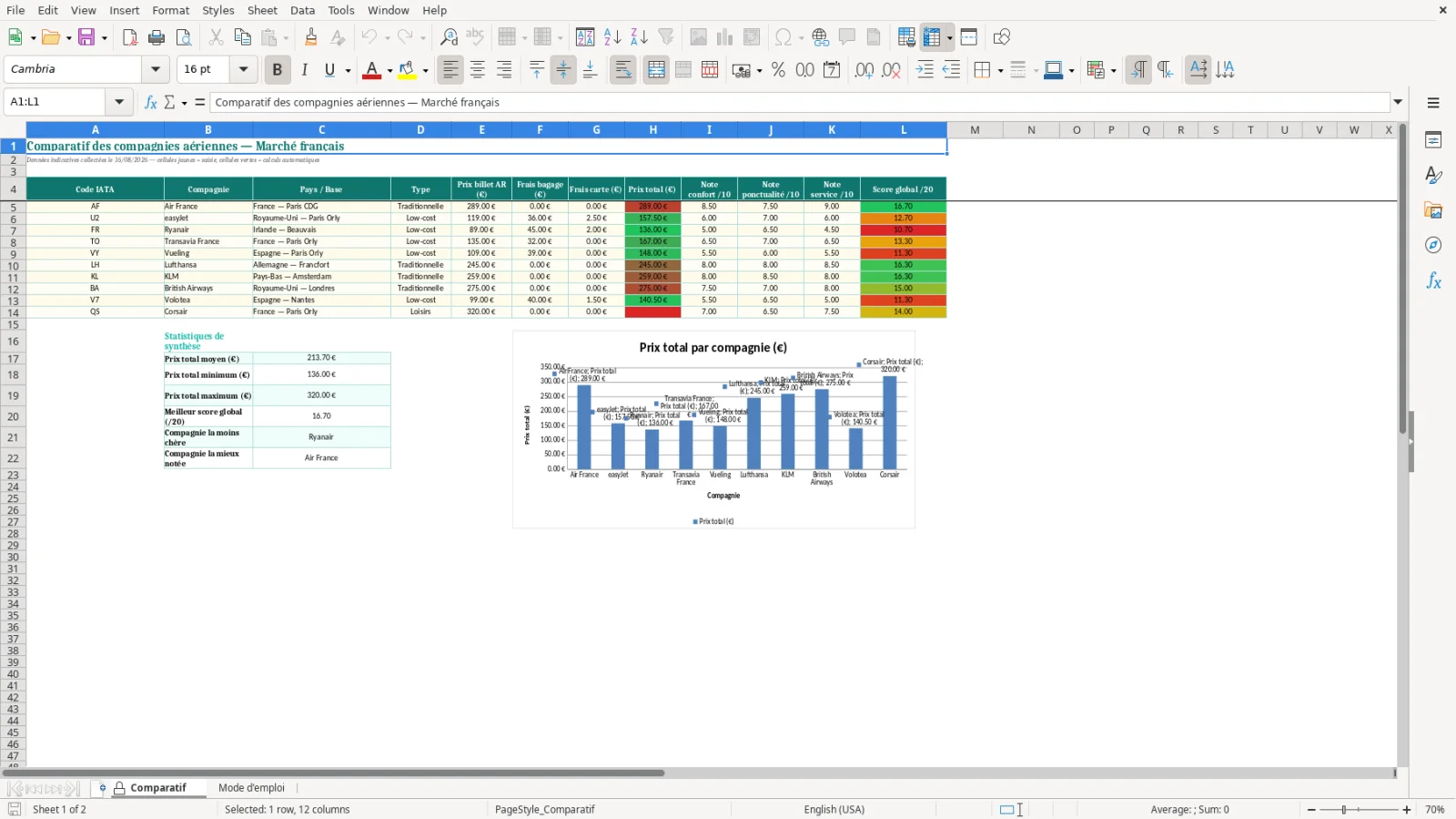
Task: Switch to Mode d'emploi sheet tab
Action: 251,788
